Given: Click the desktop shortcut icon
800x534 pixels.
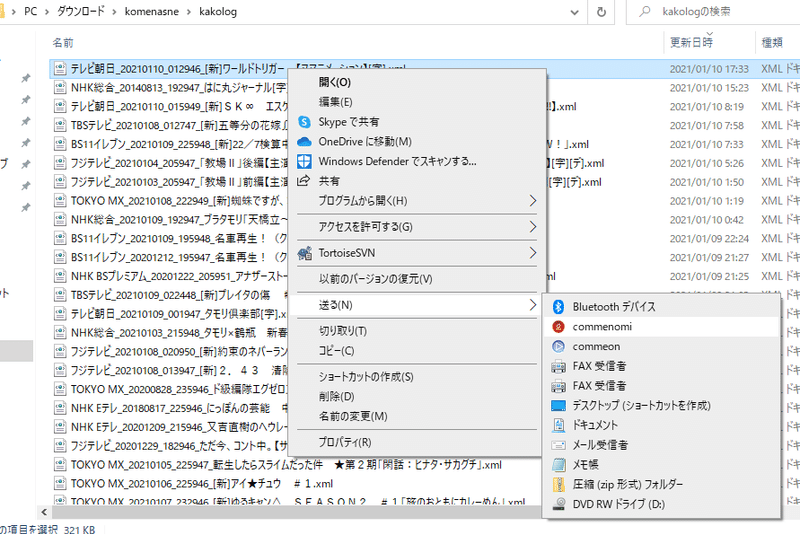Looking at the screenshot, I should 559,405.
